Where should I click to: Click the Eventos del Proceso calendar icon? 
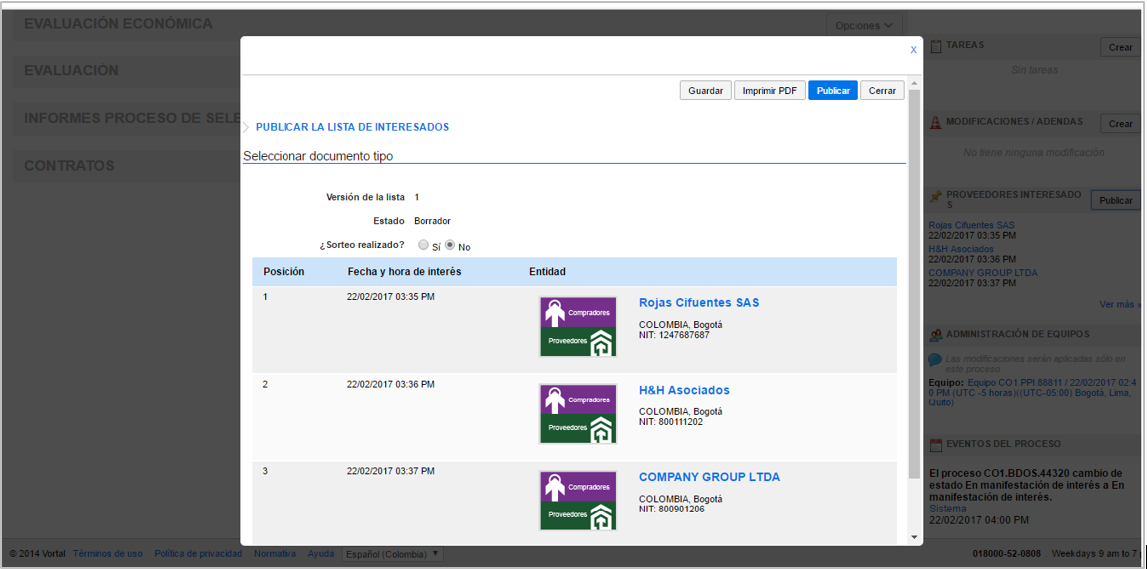pos(936,444)
